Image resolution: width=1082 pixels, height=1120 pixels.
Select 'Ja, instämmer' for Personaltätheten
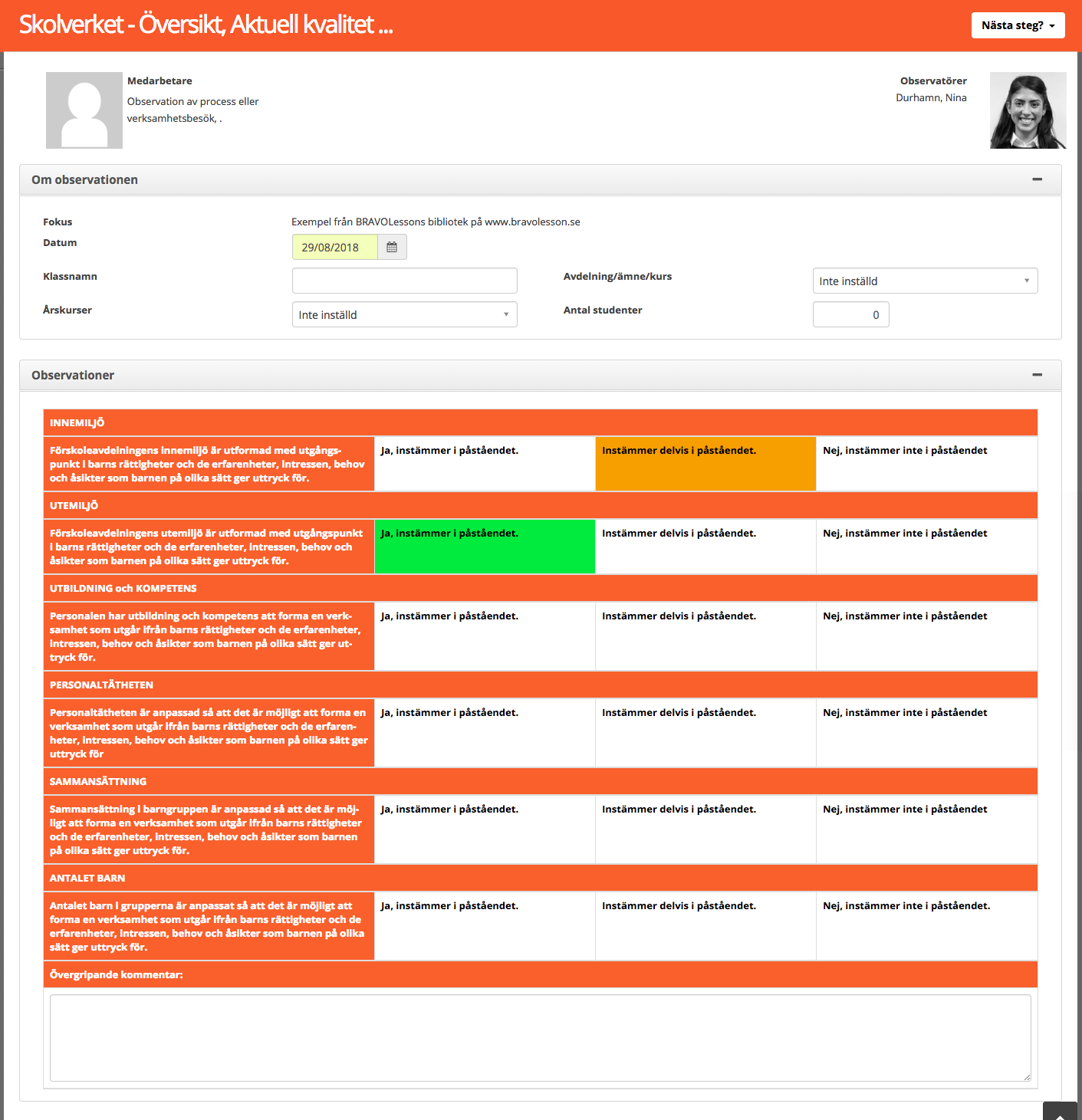[x=485, y=733]
